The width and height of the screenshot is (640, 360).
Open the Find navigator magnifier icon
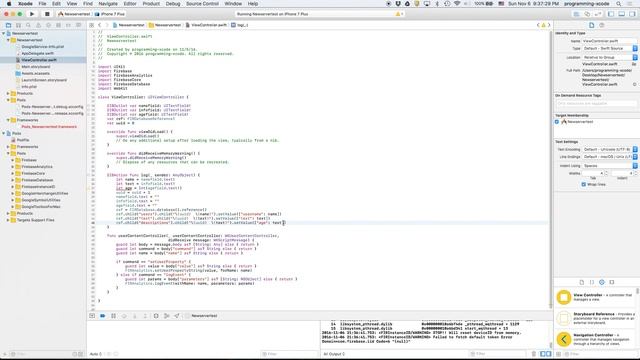pyautogui.click(x=28, y=25)
